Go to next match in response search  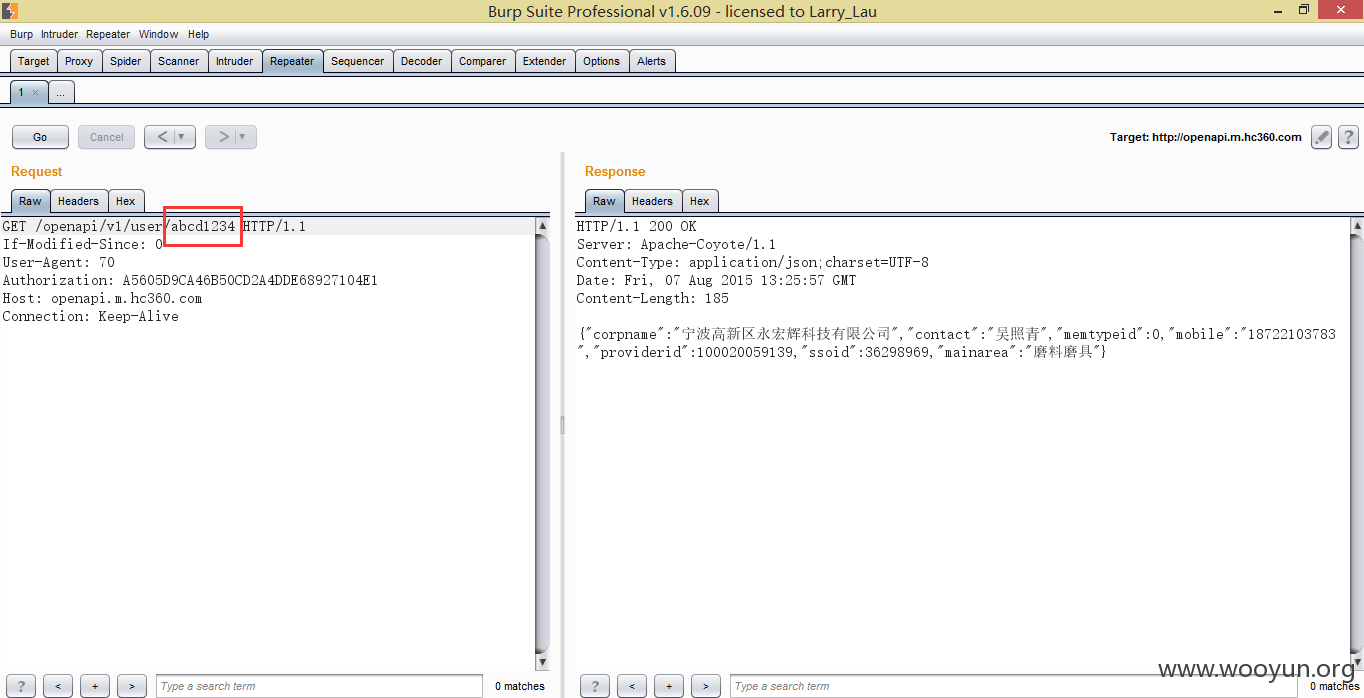(706, 686)
